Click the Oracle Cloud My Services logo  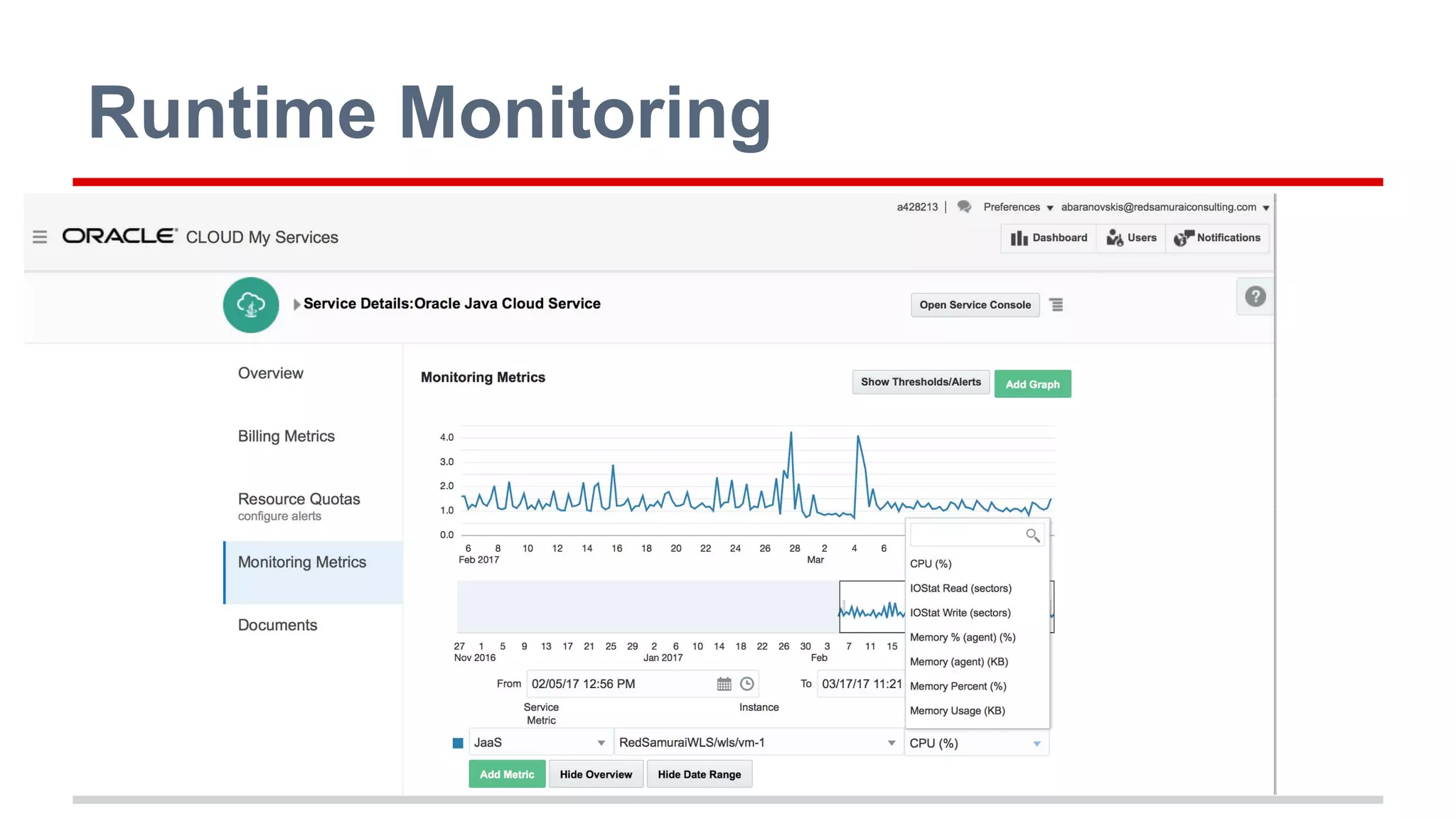(x=200, y=237)
